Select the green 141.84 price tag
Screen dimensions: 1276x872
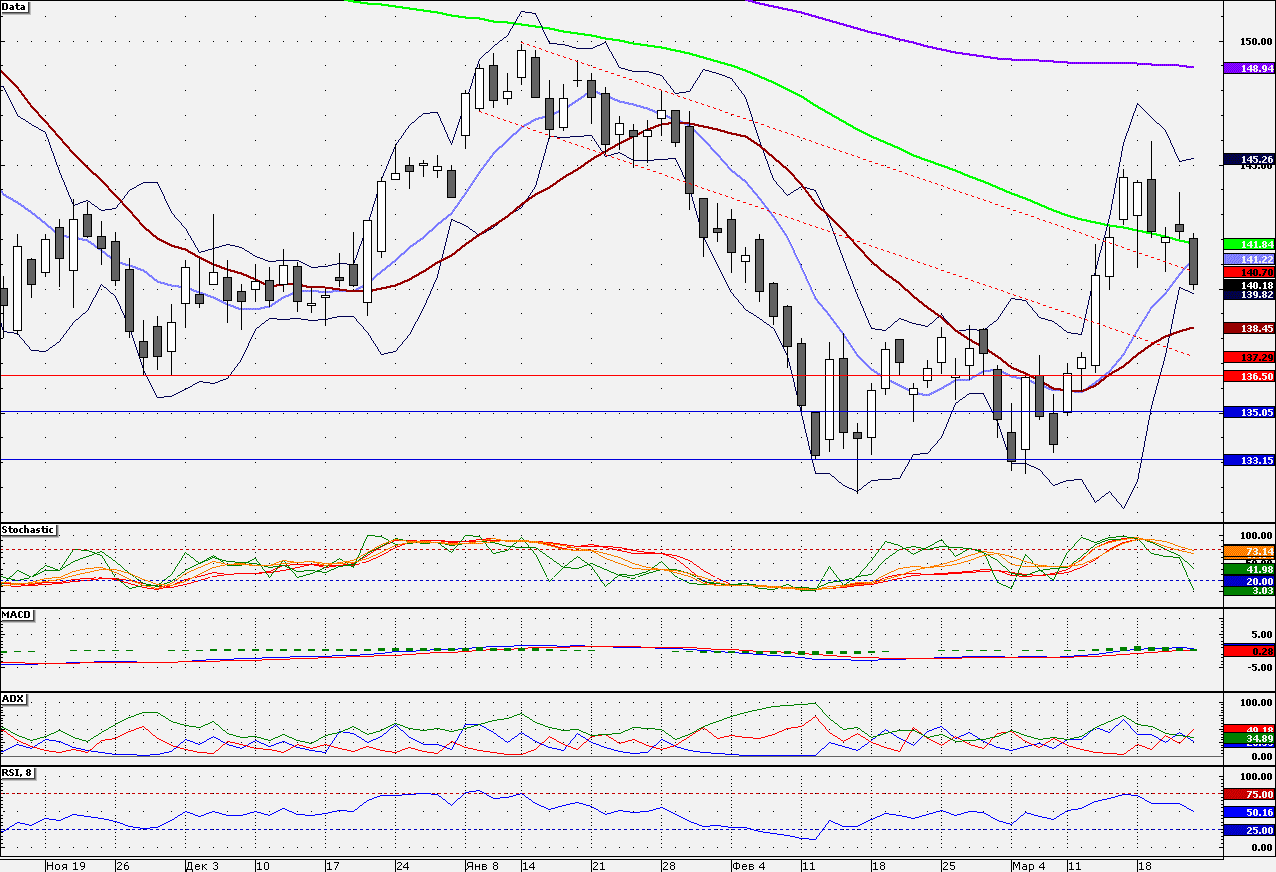coord(1248,245)
